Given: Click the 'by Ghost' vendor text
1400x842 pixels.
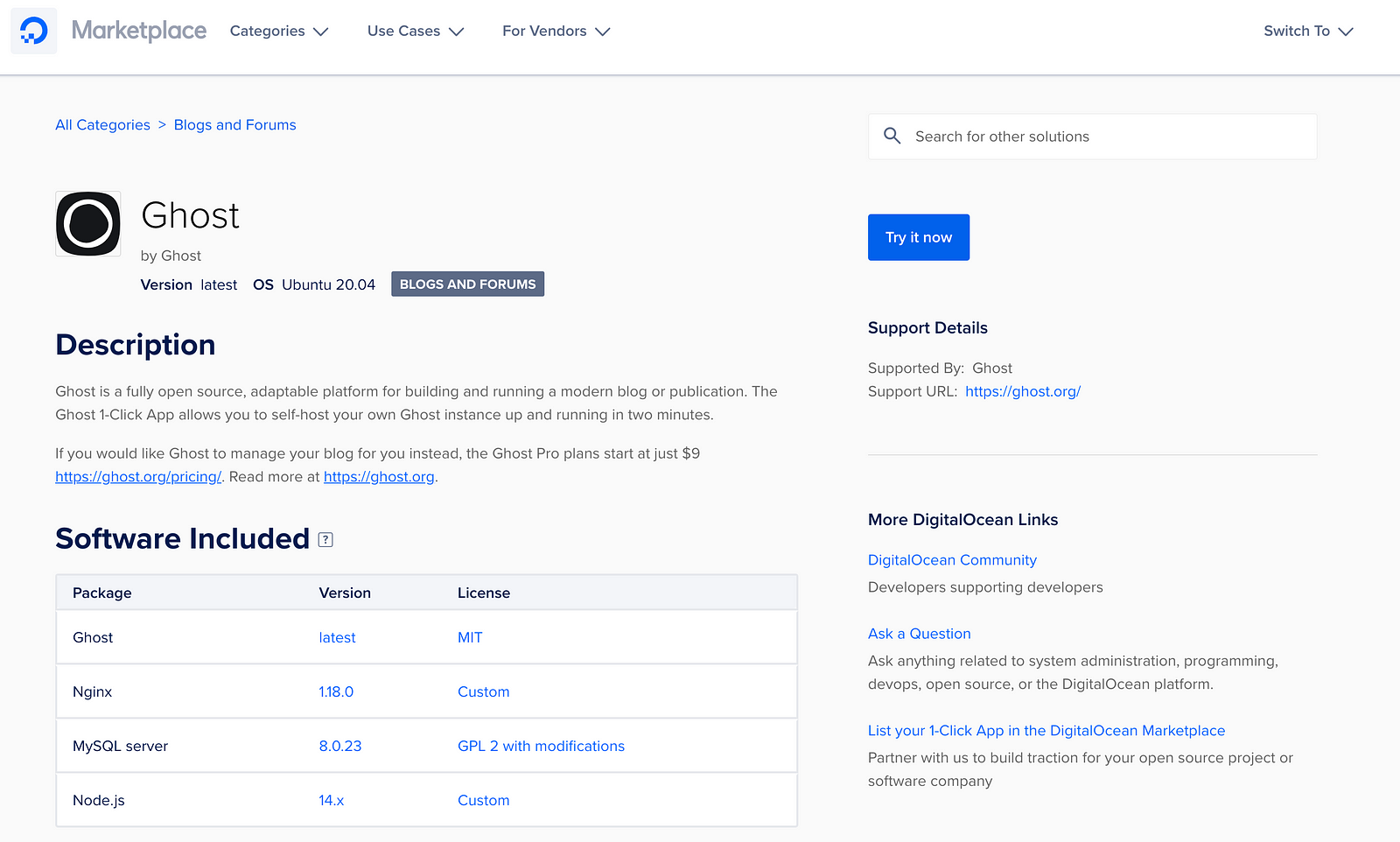Looking at the screenshot, I should click(x=171, y=256).
